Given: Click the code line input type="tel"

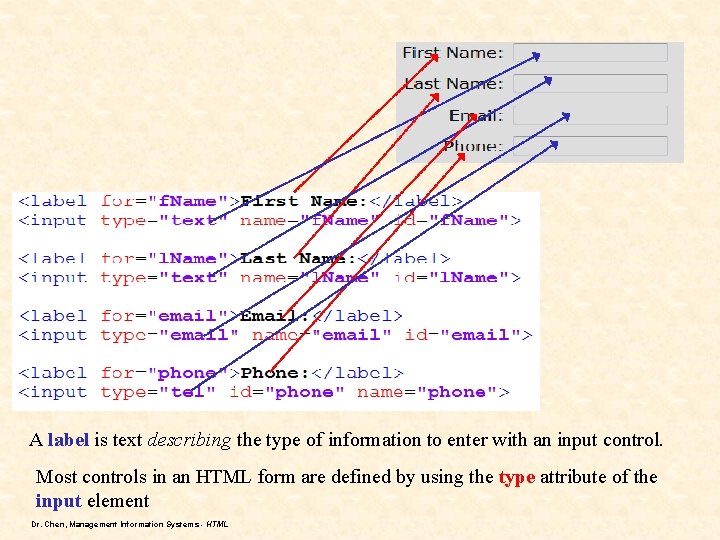Looking at the screenshot, I should coord(264,392).
